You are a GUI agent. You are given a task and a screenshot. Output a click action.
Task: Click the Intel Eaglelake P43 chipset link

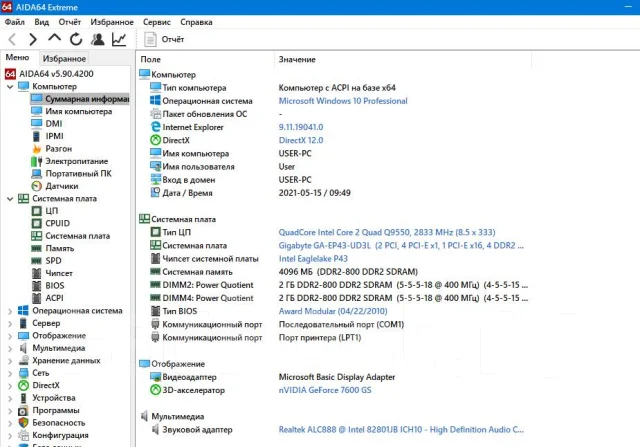tap(313, 259)
